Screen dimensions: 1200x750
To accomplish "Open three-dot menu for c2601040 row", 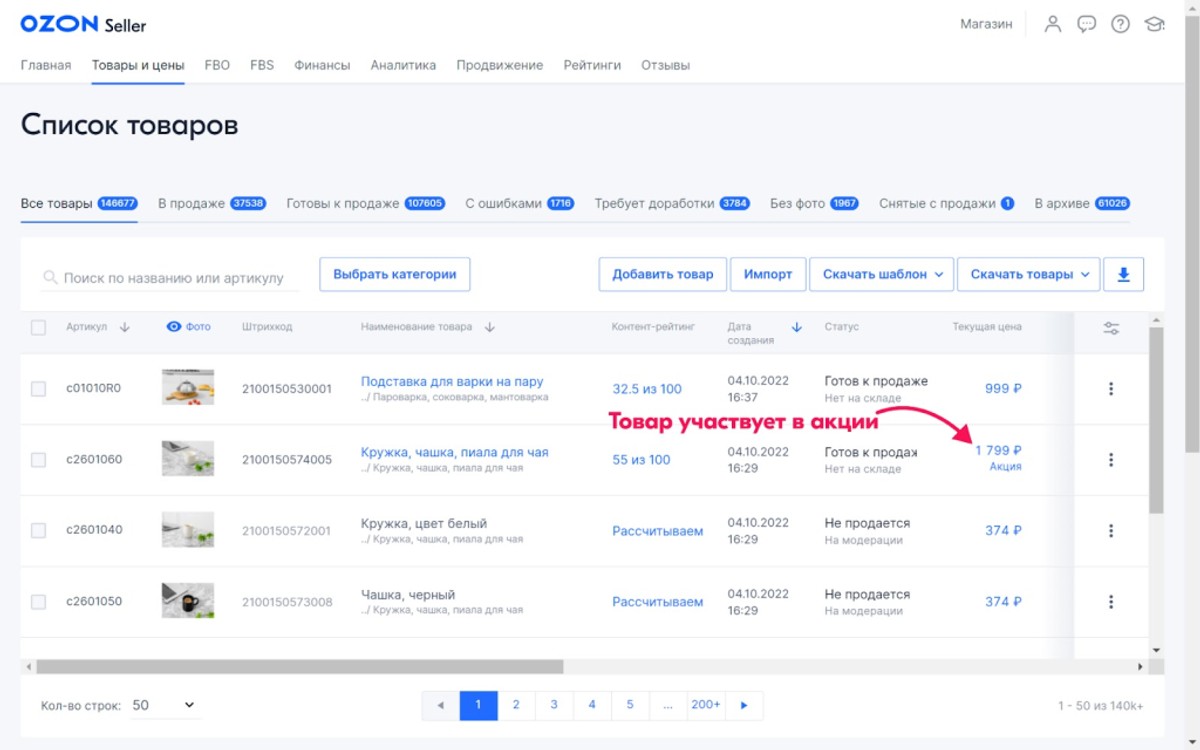I will coord(1111,531).
